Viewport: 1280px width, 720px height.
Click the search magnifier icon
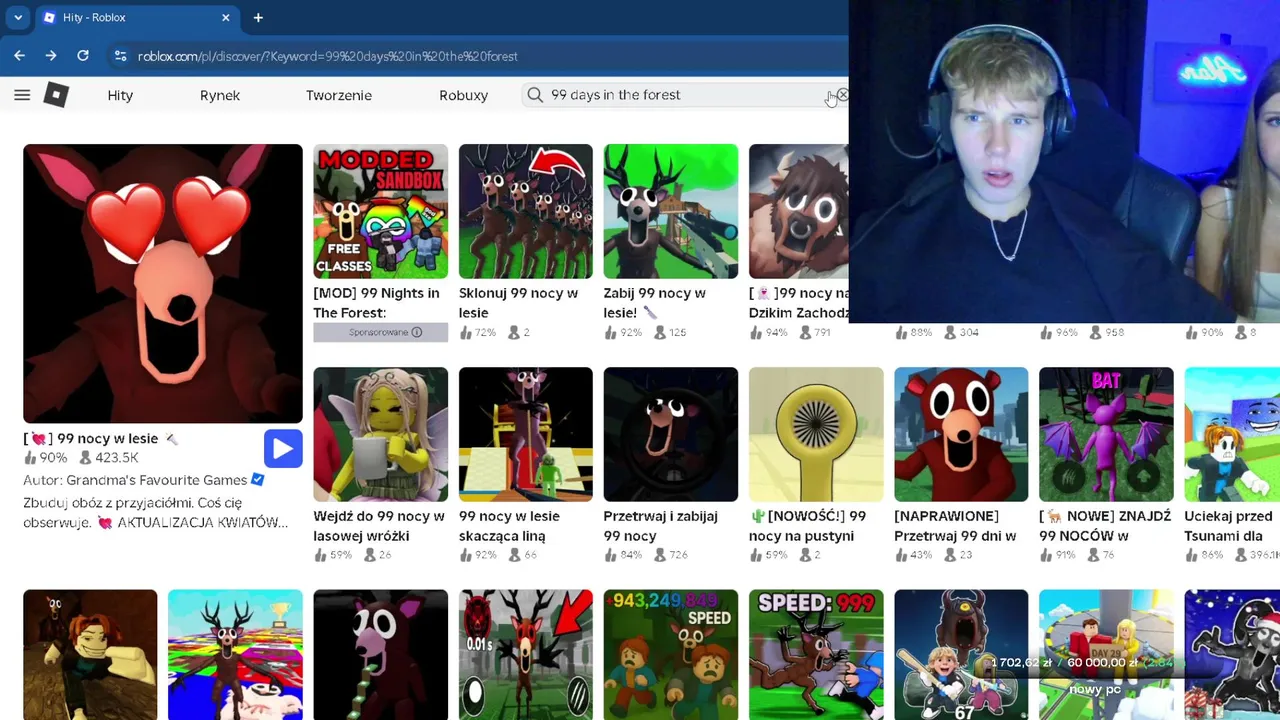pyautogui.click(x=535, y=95)
